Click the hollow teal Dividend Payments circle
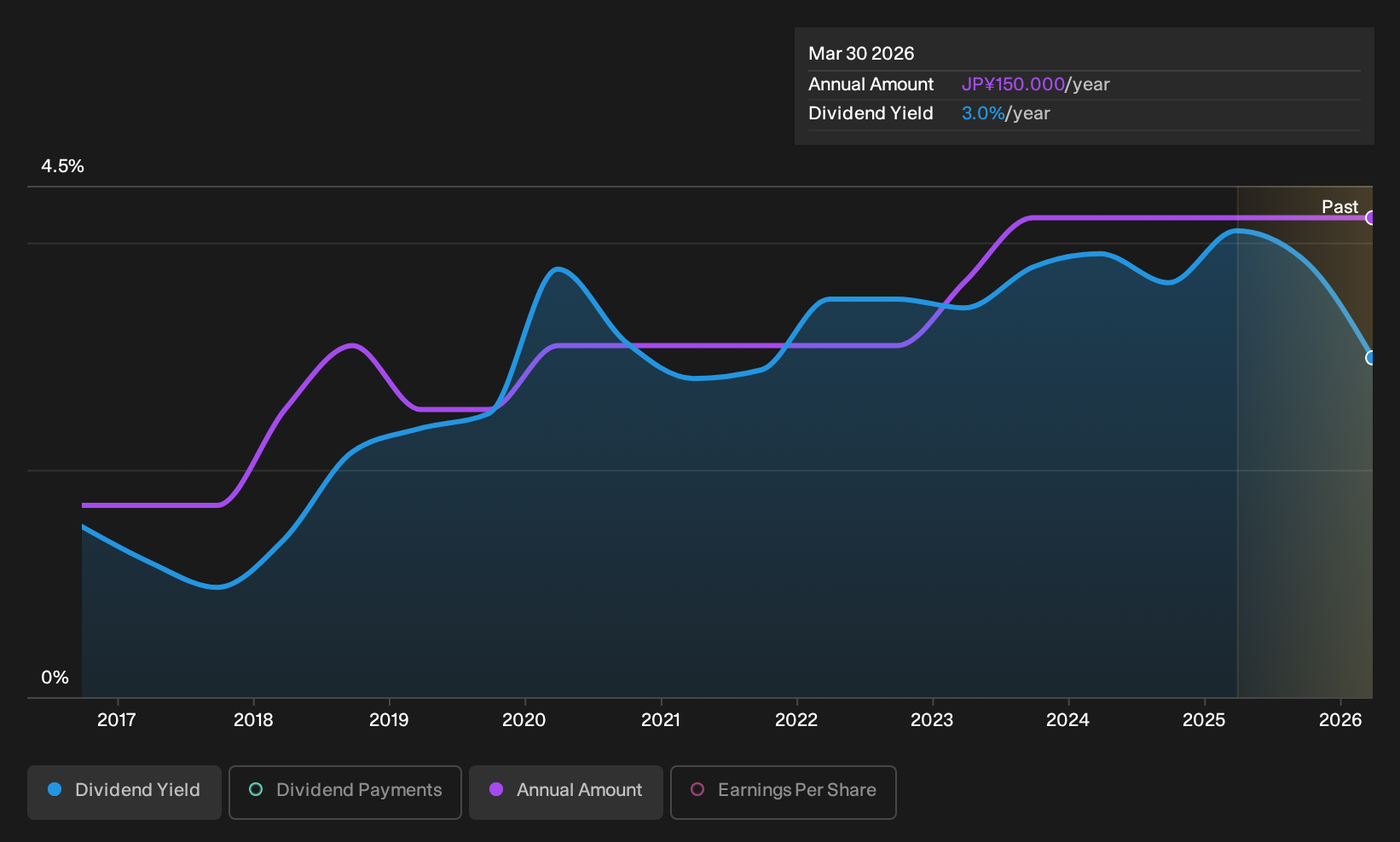The width and height of the screenshot is (1400, 842). pos(256,790)
